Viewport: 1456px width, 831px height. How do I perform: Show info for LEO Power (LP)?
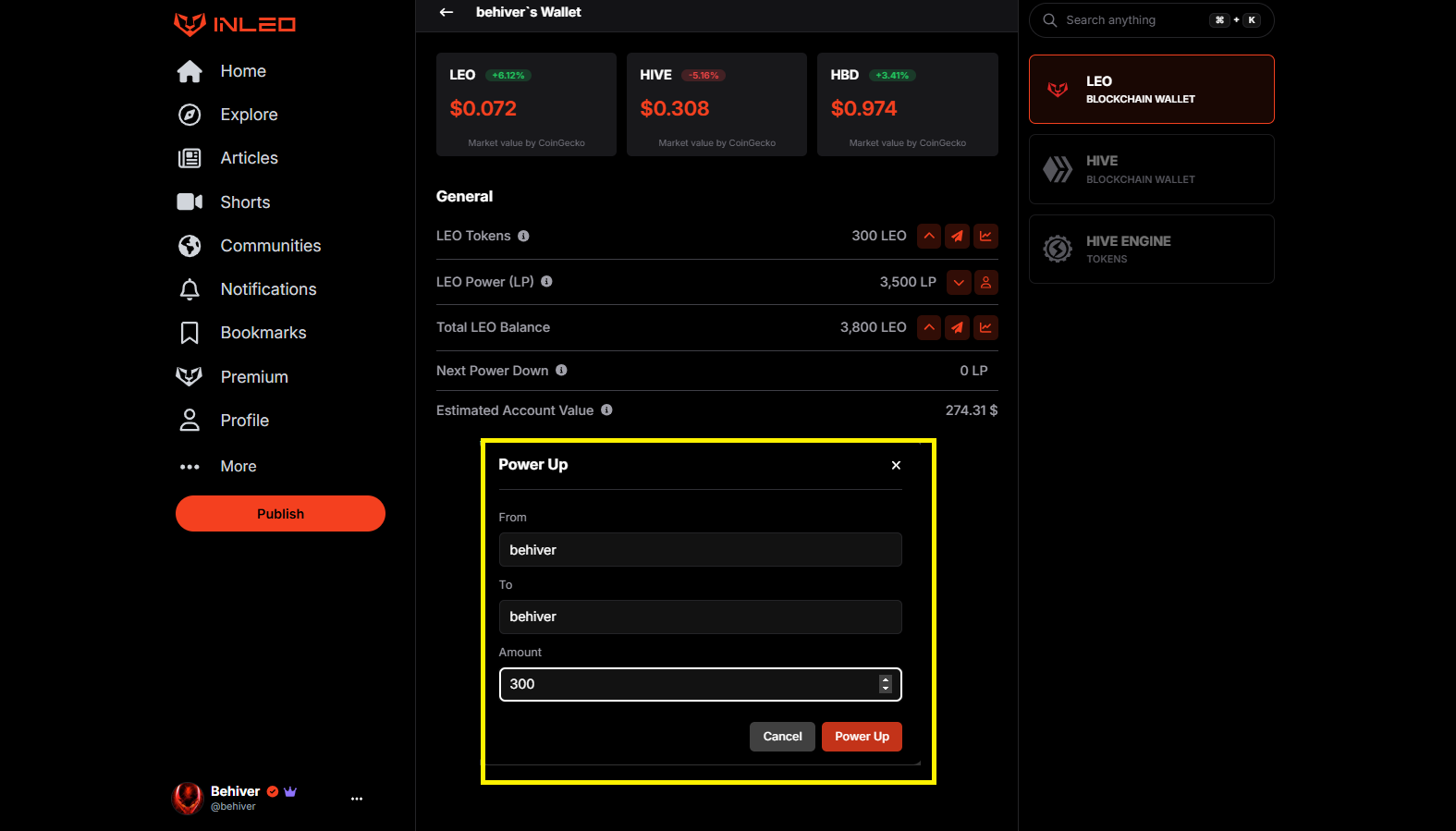pyautogui.click(x=546, y=282)
